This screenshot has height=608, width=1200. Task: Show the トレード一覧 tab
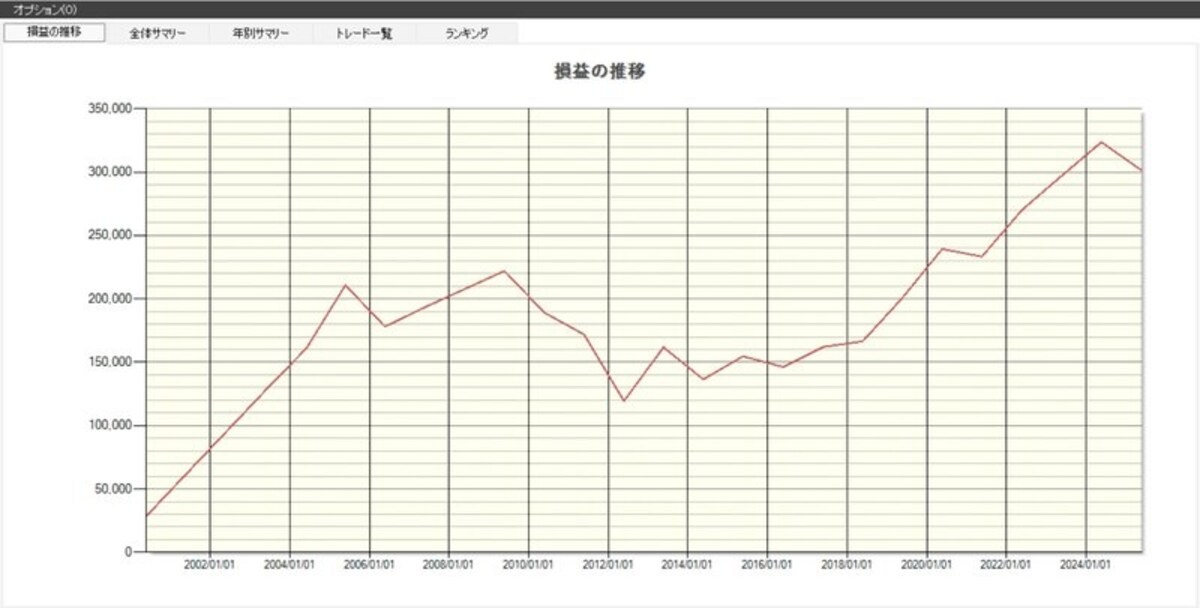coord(363,33)
